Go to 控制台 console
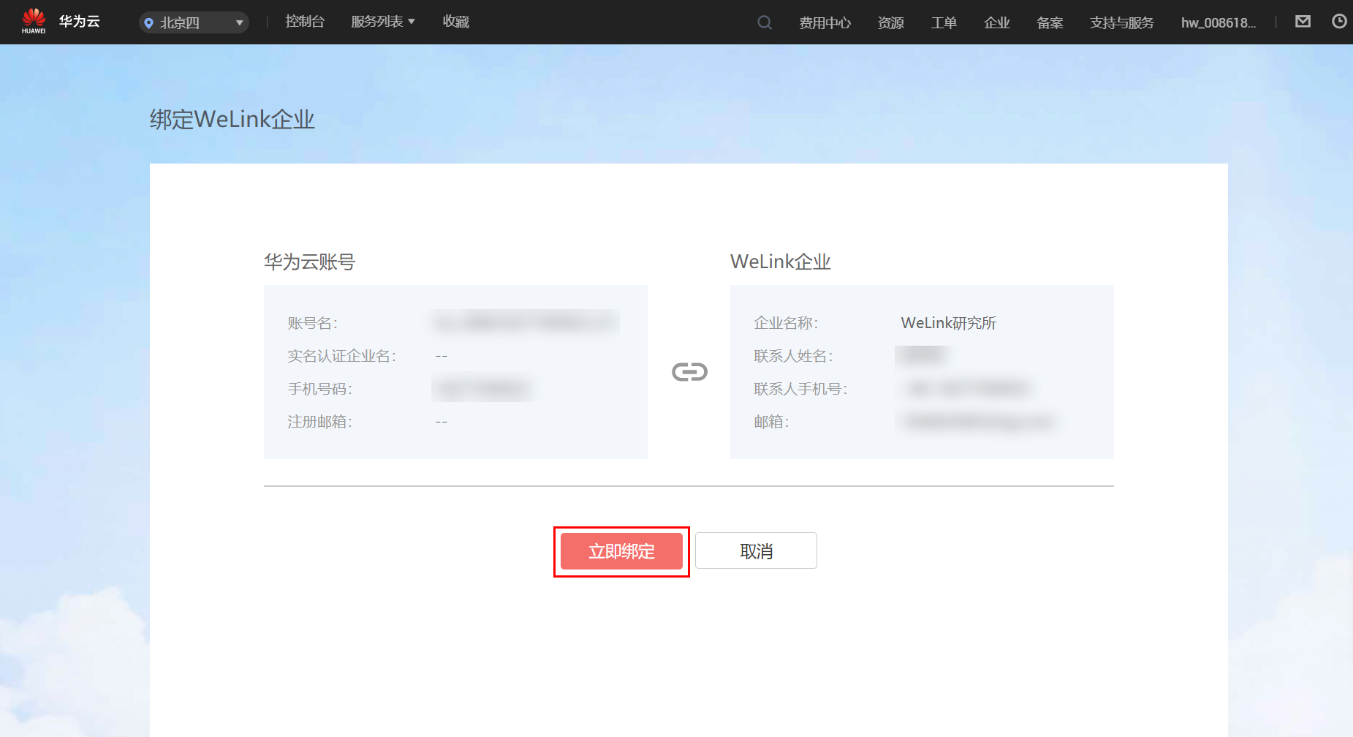This screenshot has height=737, width=1353. coord(305,21)
